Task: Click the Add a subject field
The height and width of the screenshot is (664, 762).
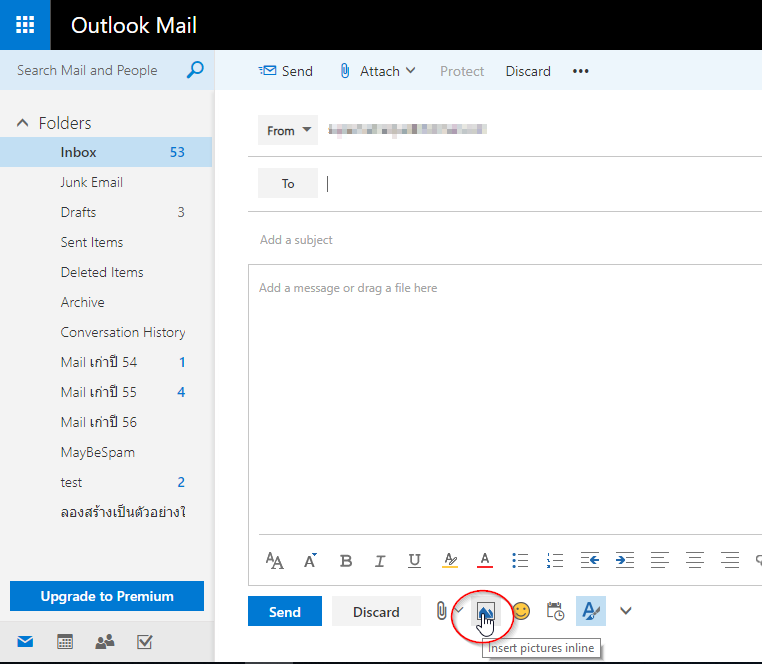Action: (505, 240)
